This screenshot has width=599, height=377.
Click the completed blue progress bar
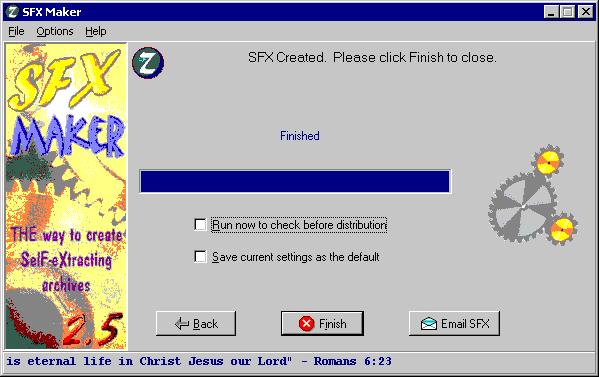coord(295,181)
